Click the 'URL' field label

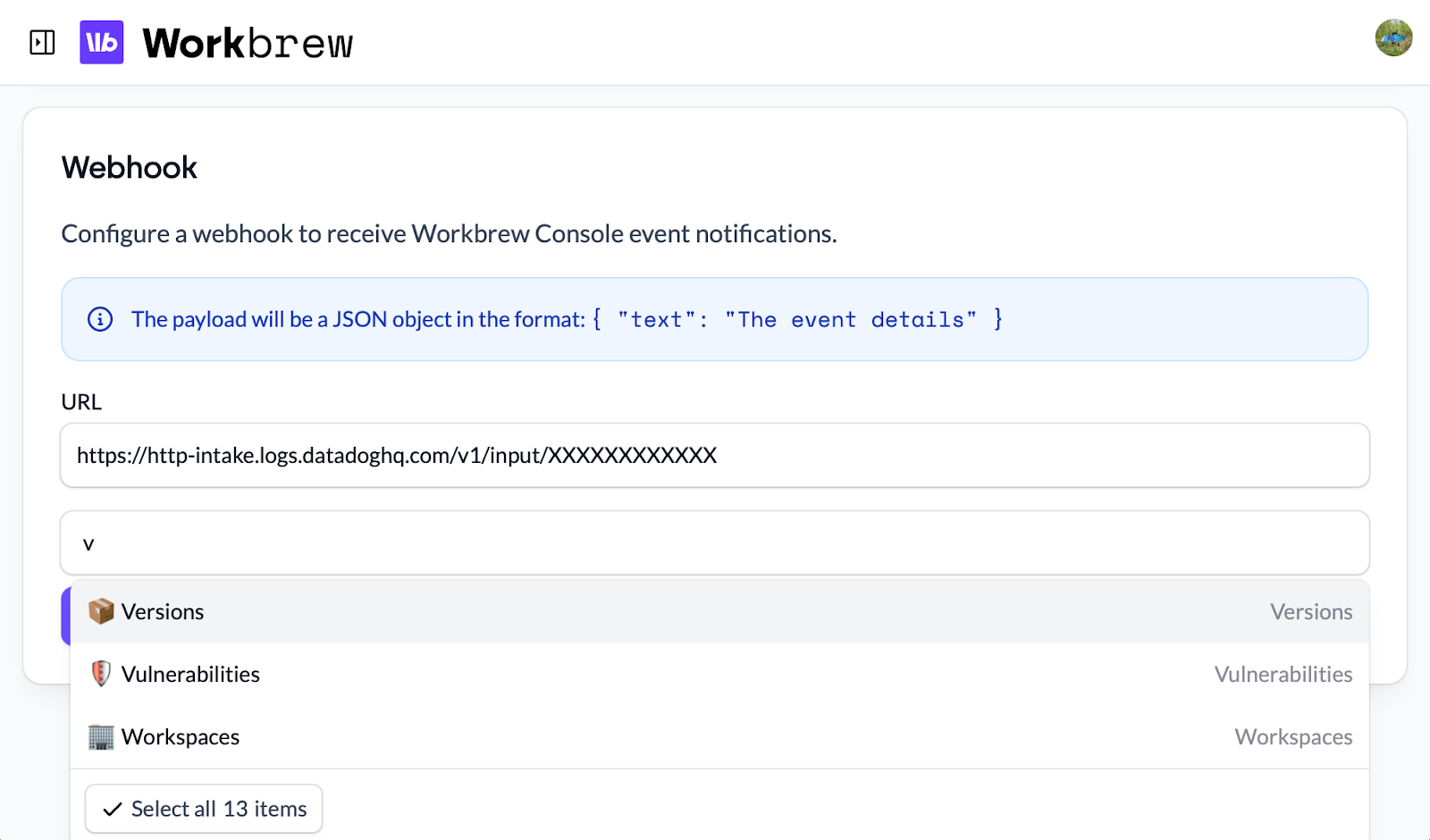point(81,402)
